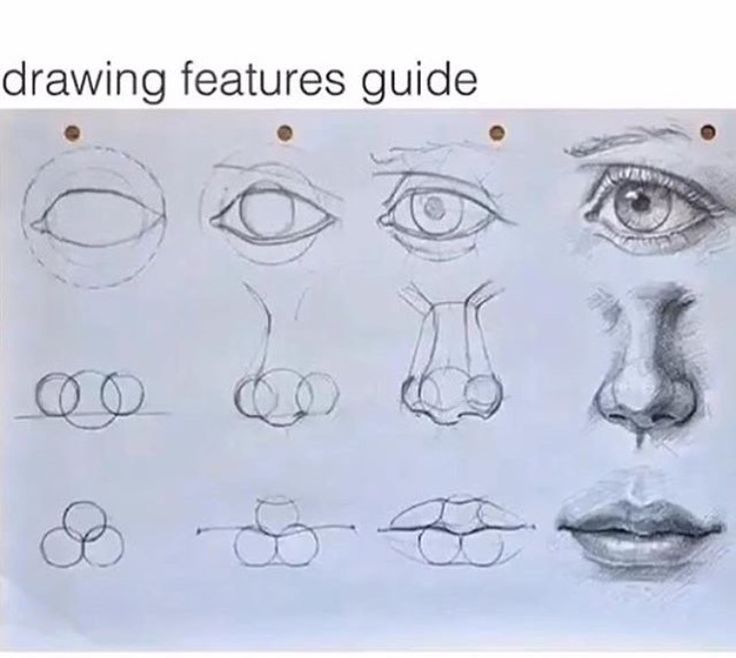Select the three-circle triangle lips base sketch

[x=83, y=534]
